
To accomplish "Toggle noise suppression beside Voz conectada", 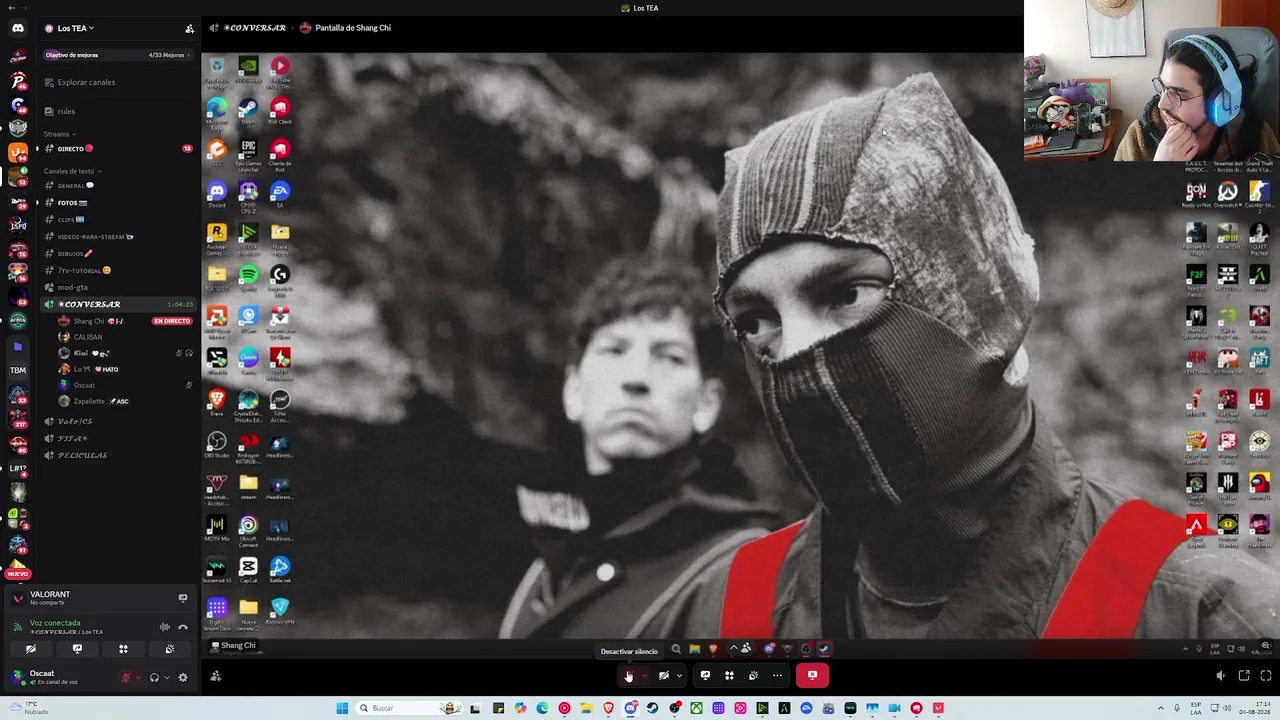I will [x=165, y=627].
